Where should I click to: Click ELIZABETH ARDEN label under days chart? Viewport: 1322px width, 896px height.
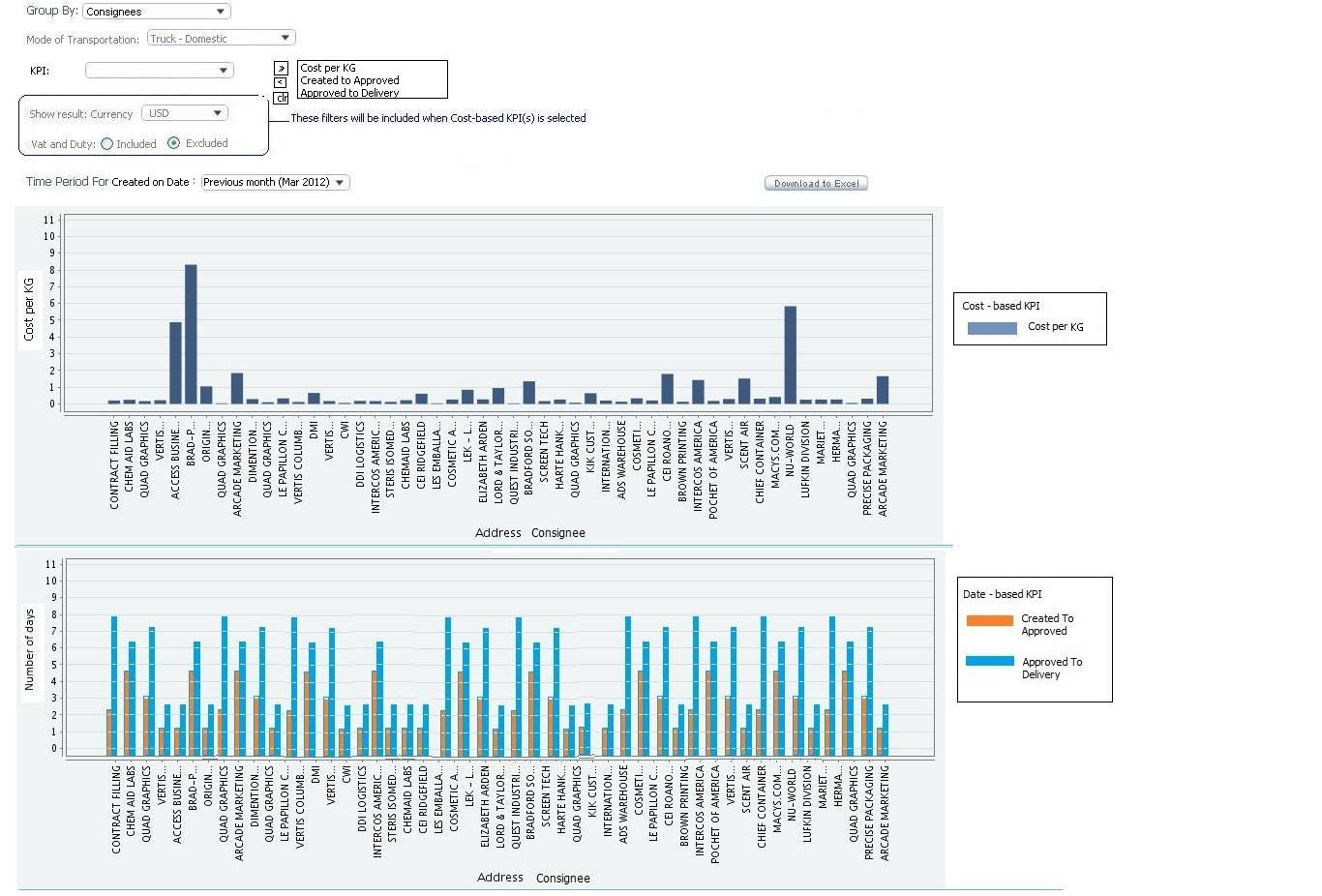pos(485,807)
